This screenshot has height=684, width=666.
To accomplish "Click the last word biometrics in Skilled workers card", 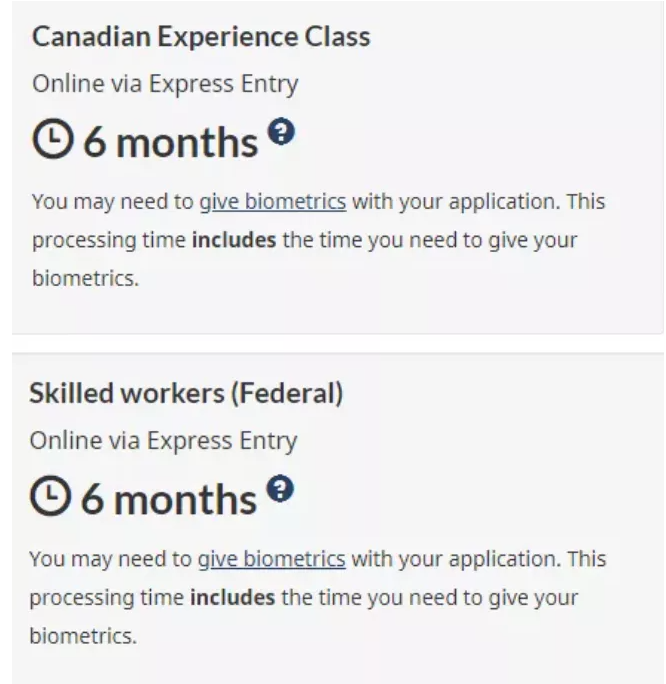I will tap(81, 633).
